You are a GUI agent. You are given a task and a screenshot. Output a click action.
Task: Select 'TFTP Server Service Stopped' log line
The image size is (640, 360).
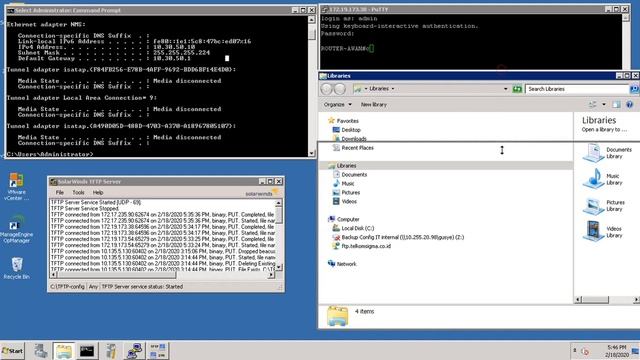point(85,208)
